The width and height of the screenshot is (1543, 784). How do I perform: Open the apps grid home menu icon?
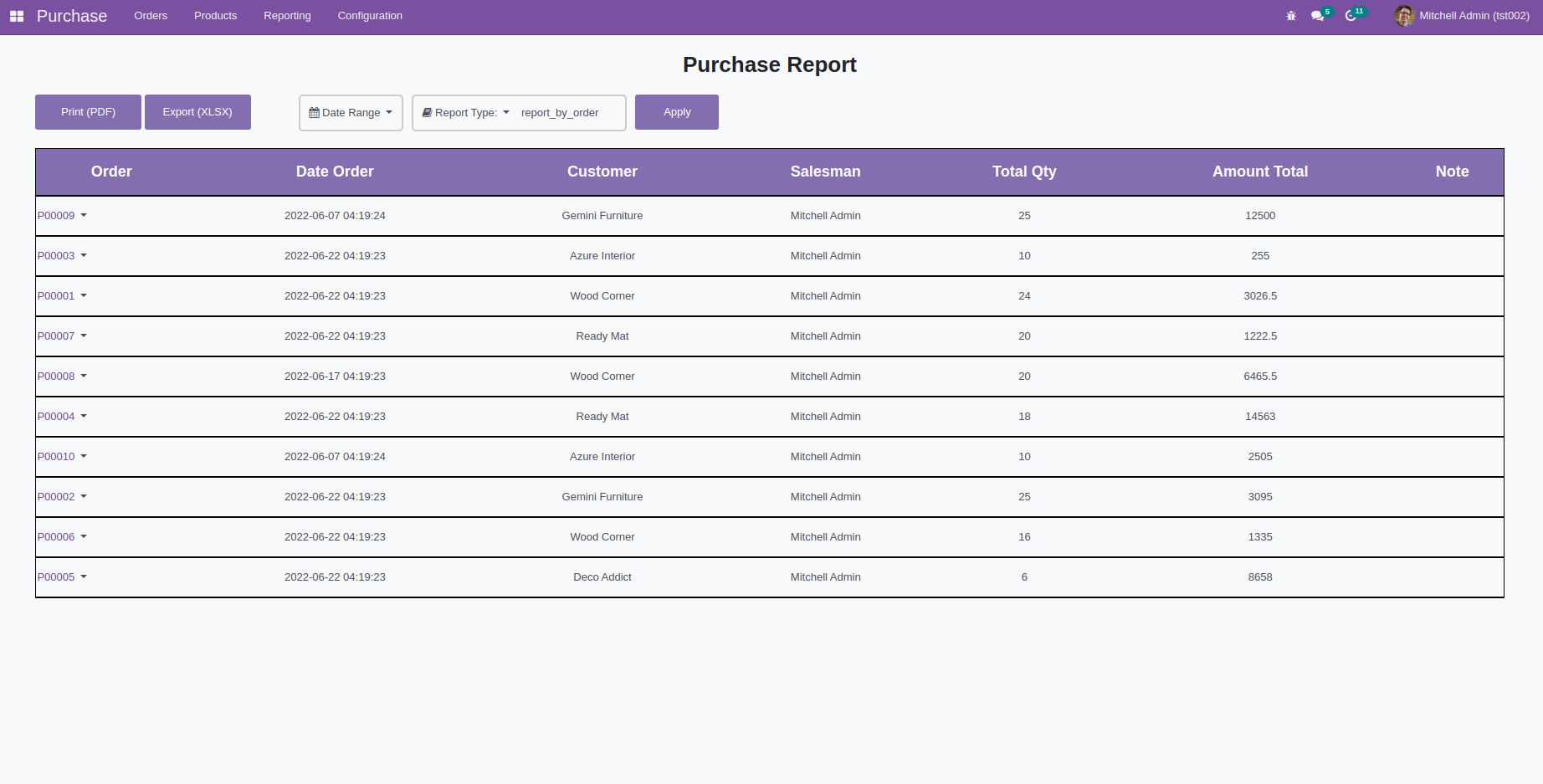[x=17, y=16]
